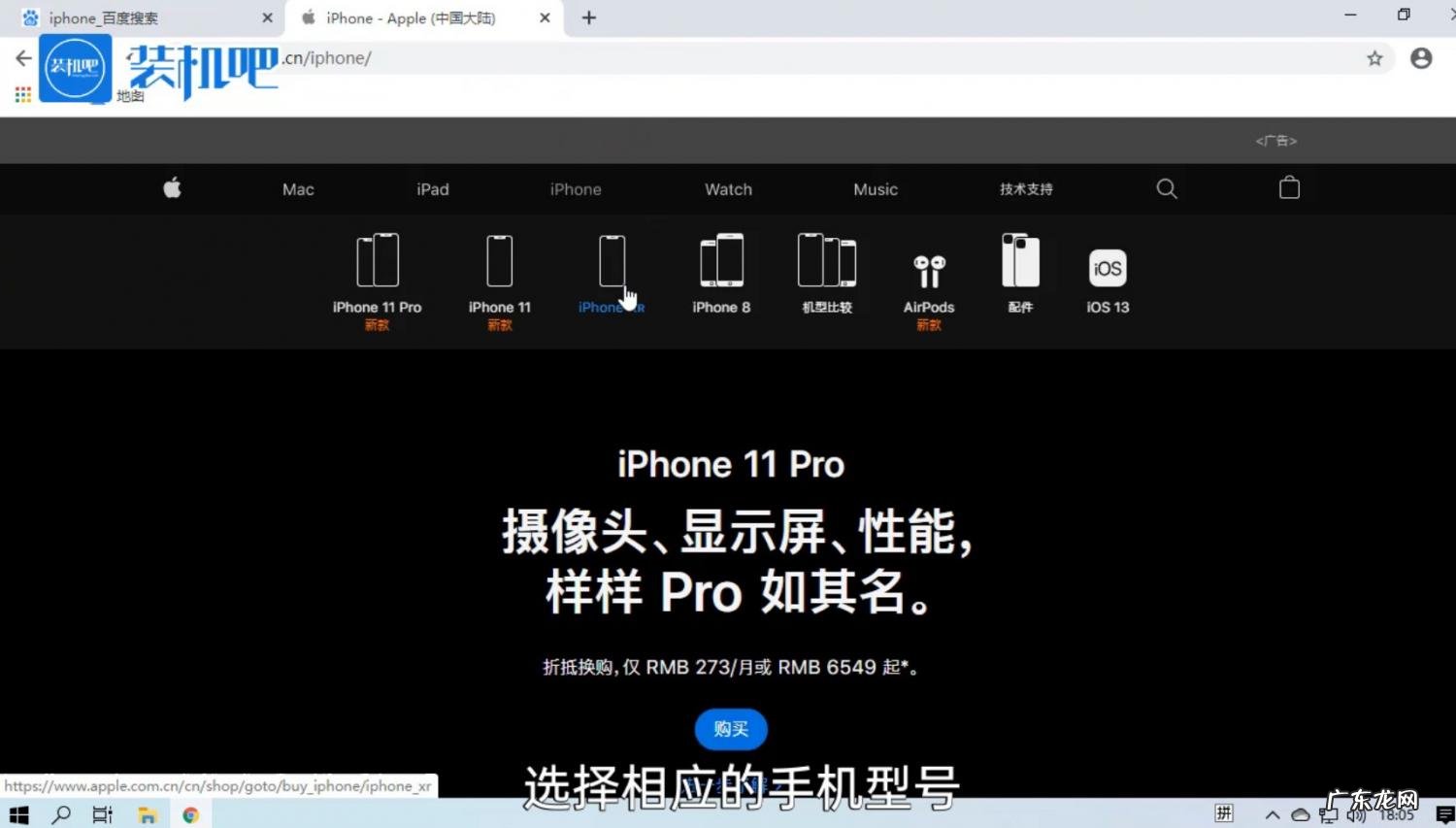The image size is (1456, 828).
Task: Bookmark the page with the star icon
Action: (x=1374, y=57)
